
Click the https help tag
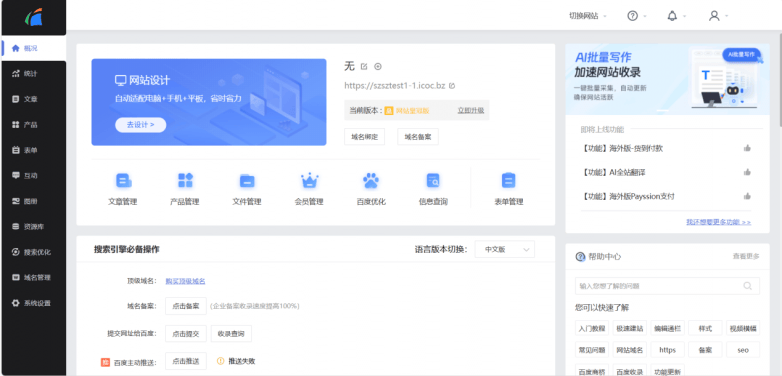coord(668,350)
